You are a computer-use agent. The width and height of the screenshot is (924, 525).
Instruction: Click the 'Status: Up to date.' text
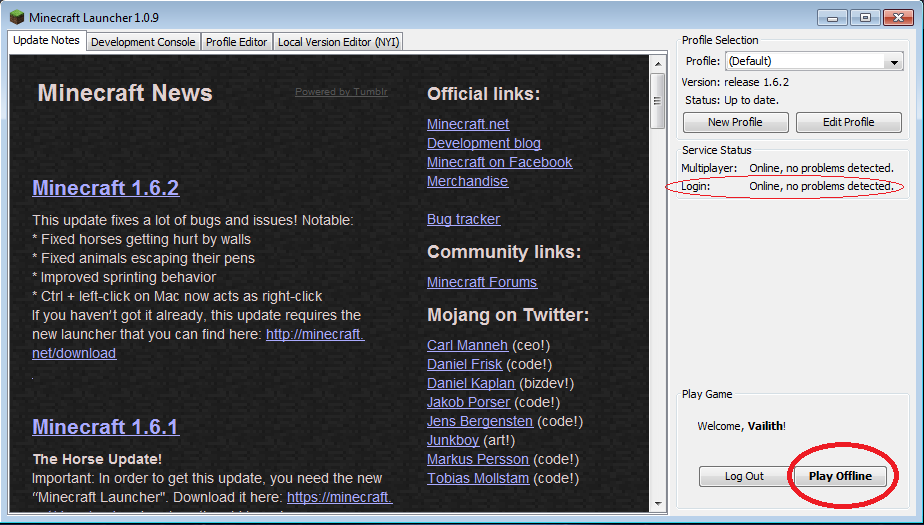[x=732, y=100]
